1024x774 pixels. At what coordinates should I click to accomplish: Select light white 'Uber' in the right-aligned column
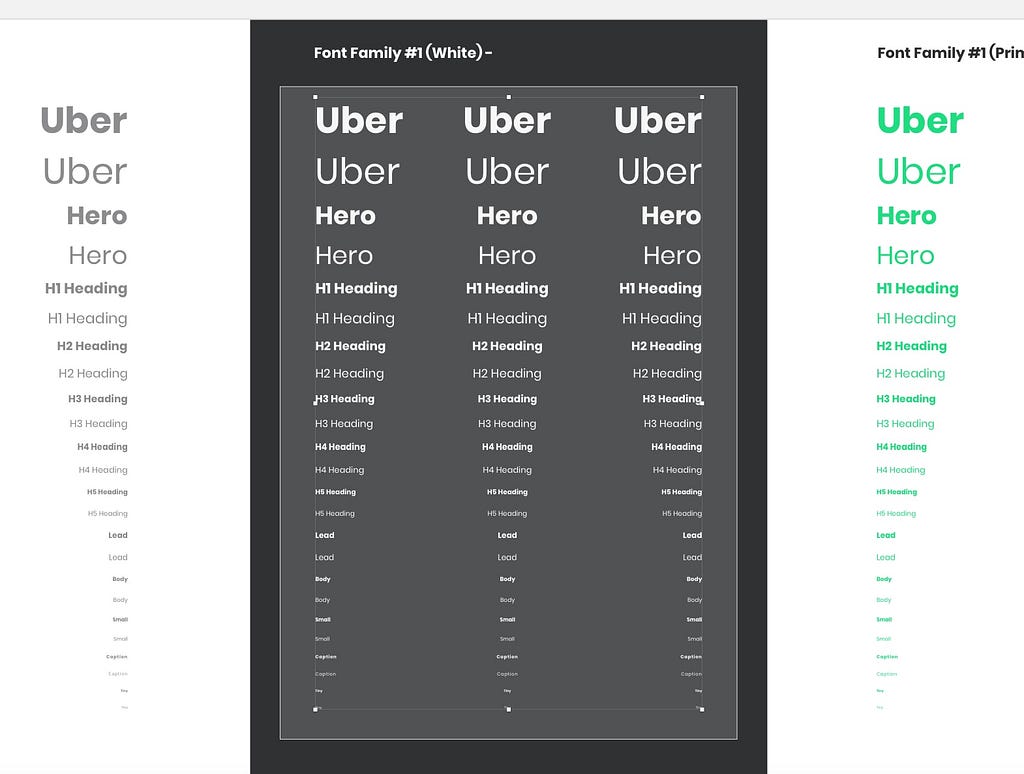(660, 172)
